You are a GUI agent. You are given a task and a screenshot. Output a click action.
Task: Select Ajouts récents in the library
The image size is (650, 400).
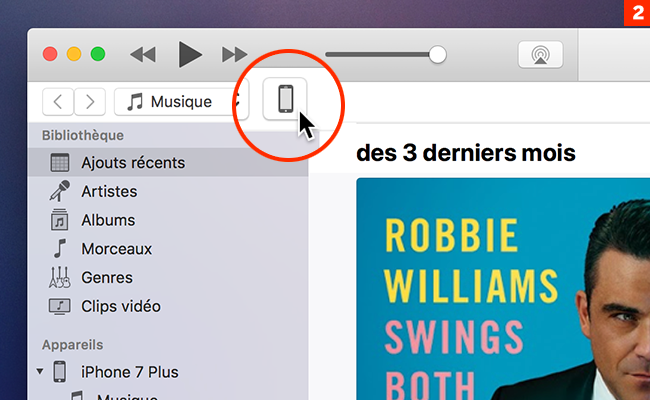168,162
